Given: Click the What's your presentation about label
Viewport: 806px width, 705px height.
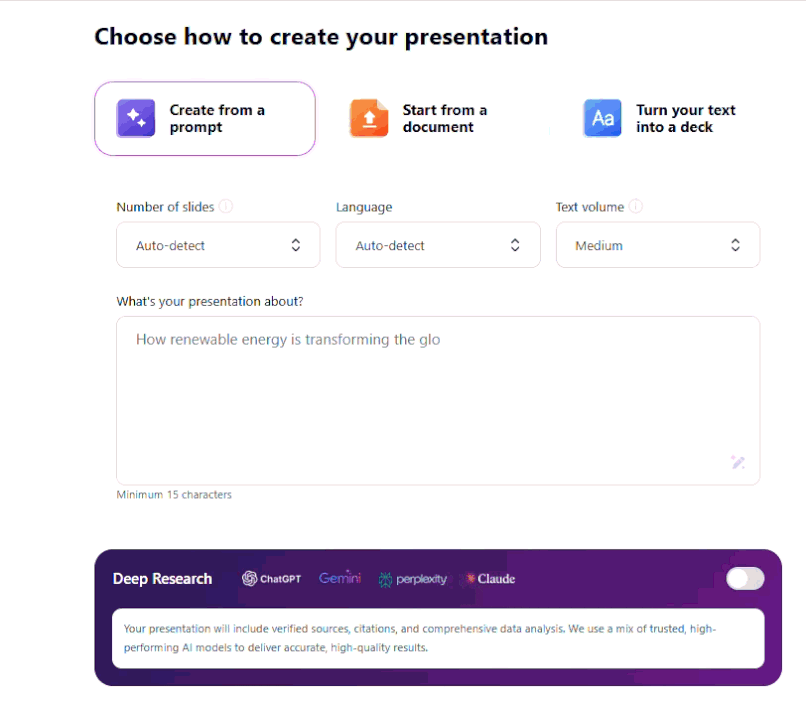Looking at the screenshot, I should 210,301.
